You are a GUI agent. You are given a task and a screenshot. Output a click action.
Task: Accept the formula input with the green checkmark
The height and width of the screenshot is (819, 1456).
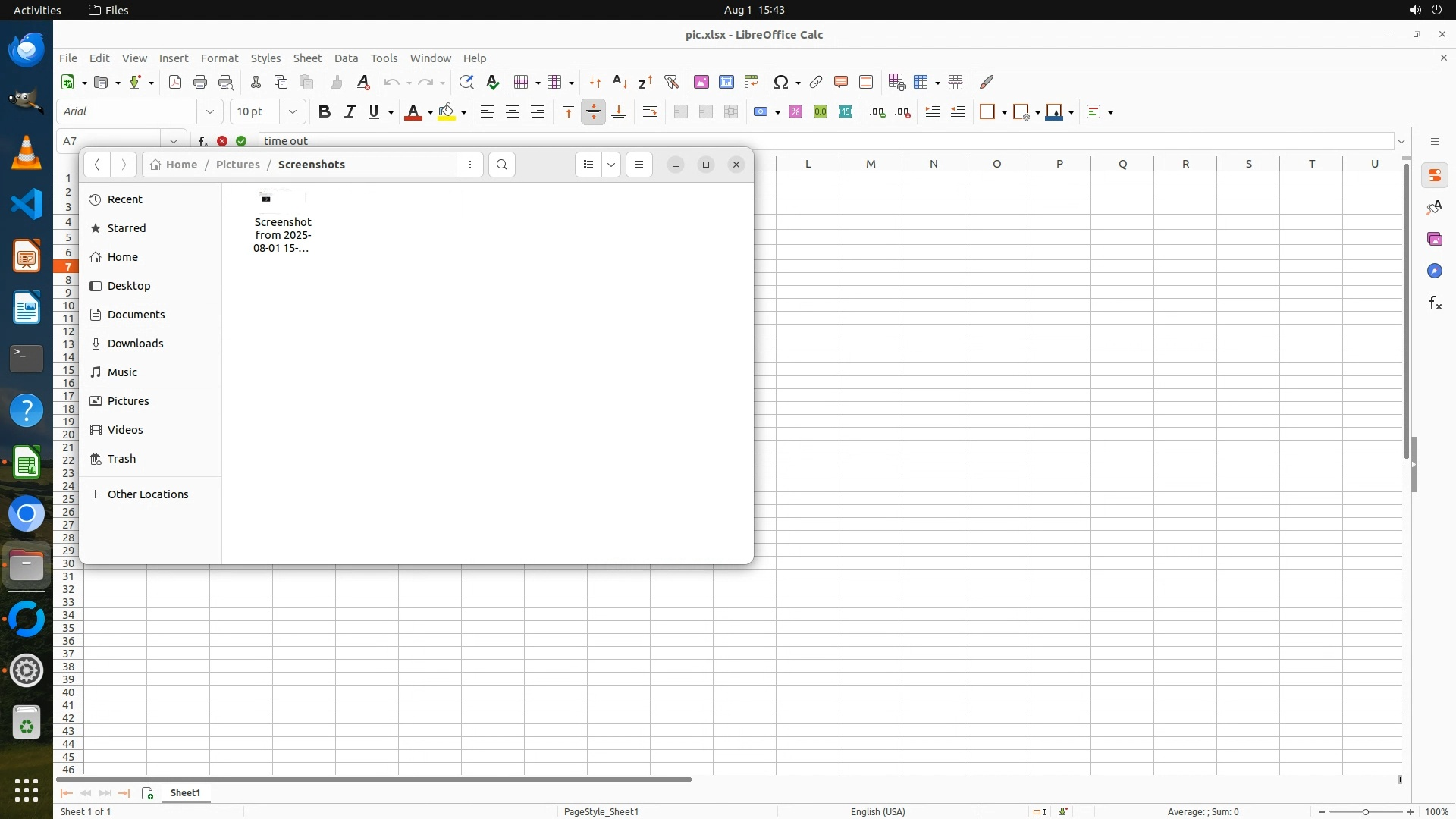(241, 141)
